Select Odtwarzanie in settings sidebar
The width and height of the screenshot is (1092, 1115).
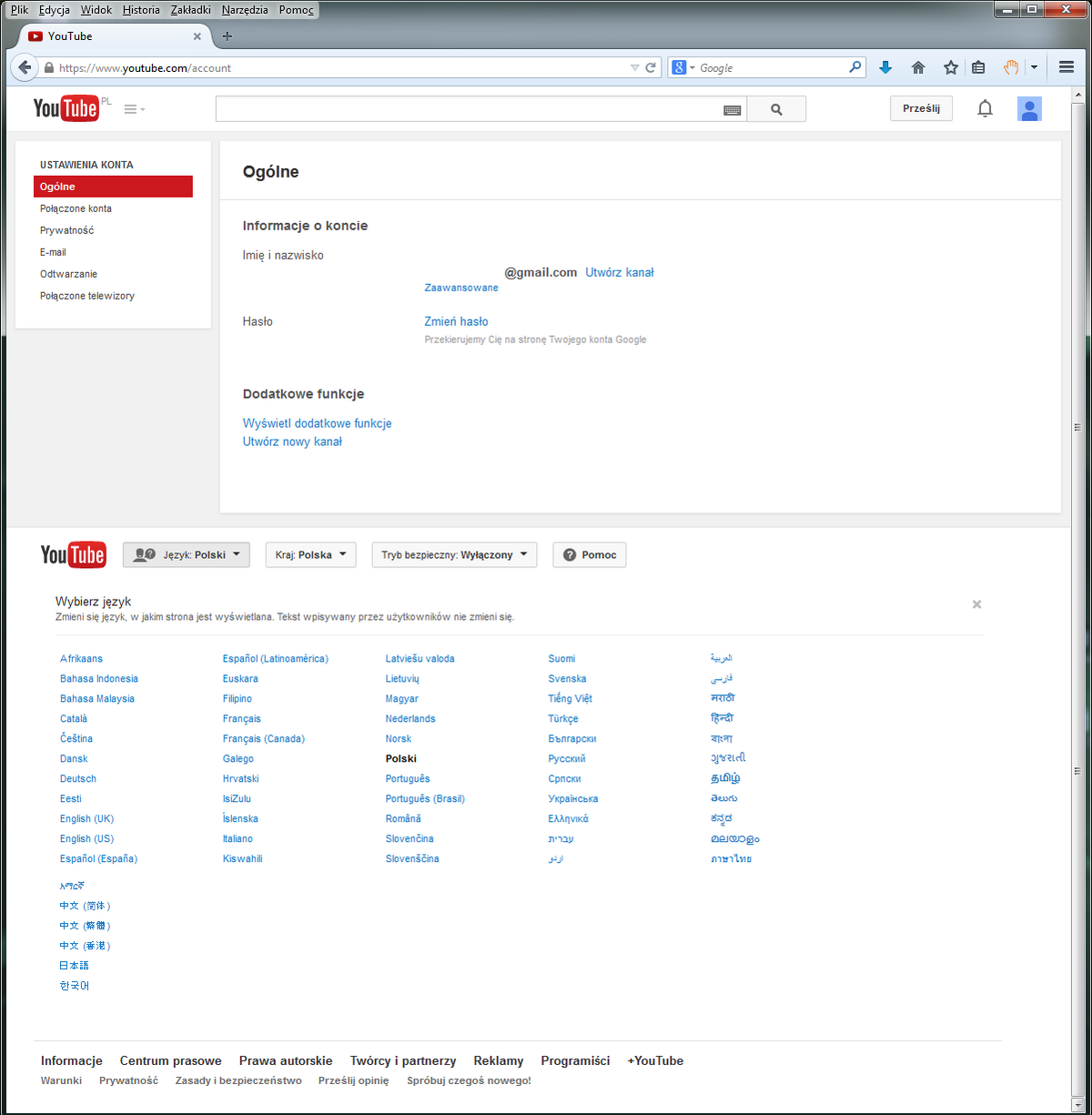(68, 274)
